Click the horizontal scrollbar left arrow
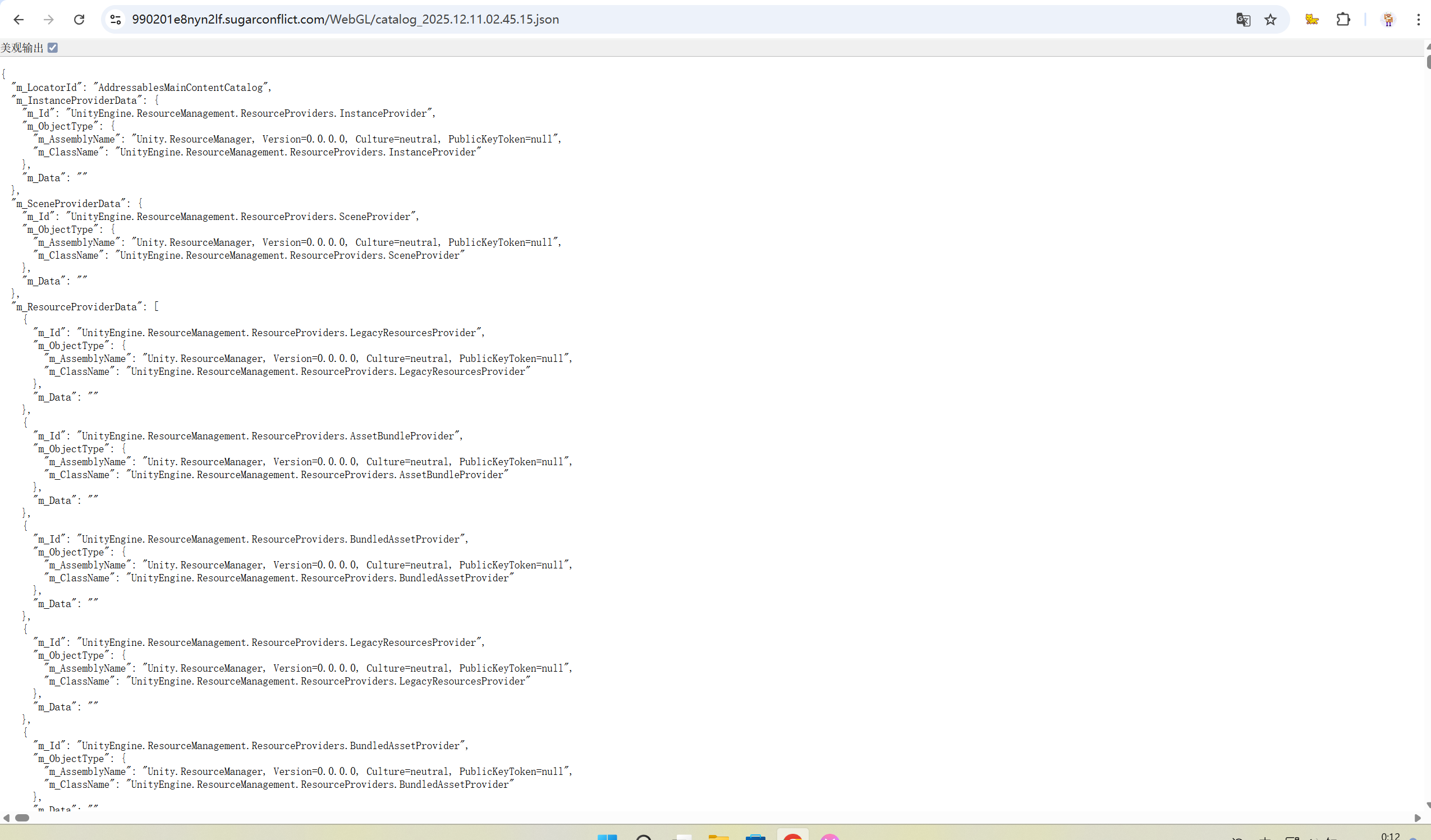Viewport: 1431px width, 840px height. click(6, 818)
